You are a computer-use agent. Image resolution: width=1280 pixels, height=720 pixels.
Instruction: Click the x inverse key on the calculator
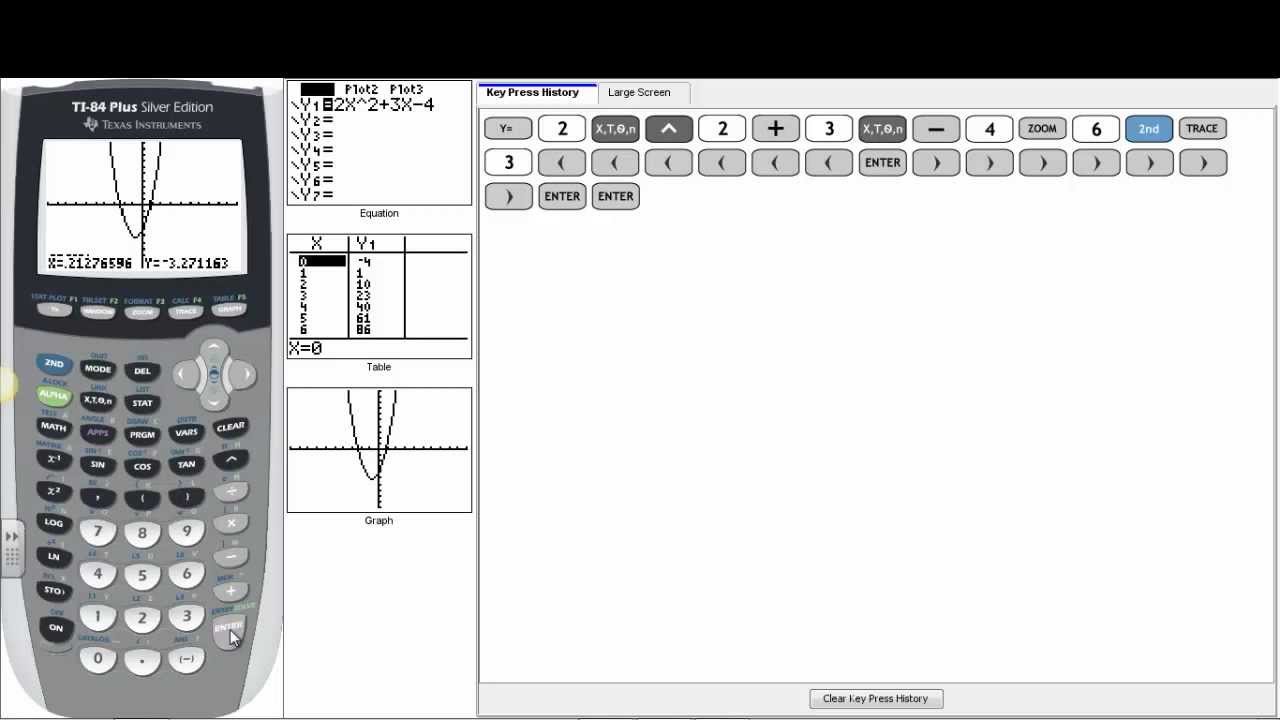tap(54, 459)
